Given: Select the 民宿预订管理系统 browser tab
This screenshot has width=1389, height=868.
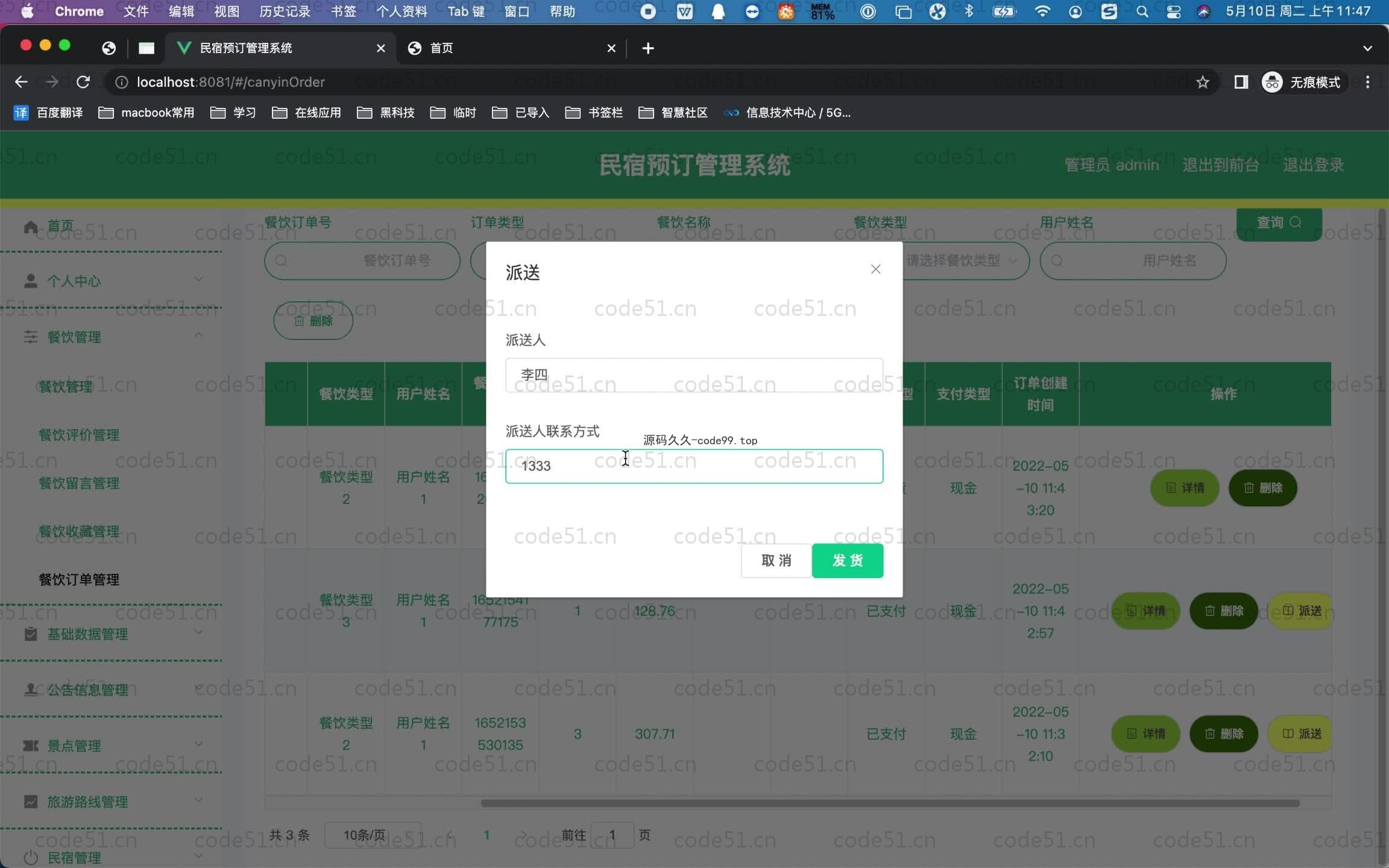Looking at the screenshot, I should [280, 48].
